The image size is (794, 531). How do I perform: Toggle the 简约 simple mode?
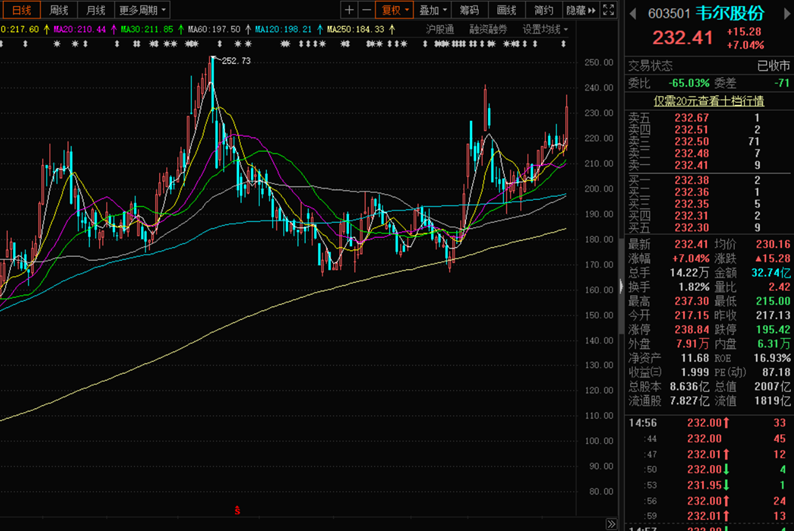pos(543,10)
